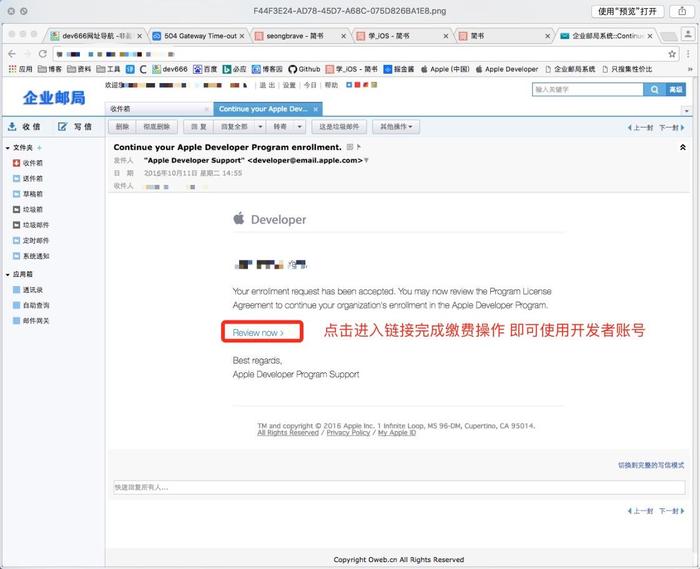Open the 掘金 bookmark
The width and height of the screenshot is (700, 569).
pyautogui.click(x=399, y=69)
